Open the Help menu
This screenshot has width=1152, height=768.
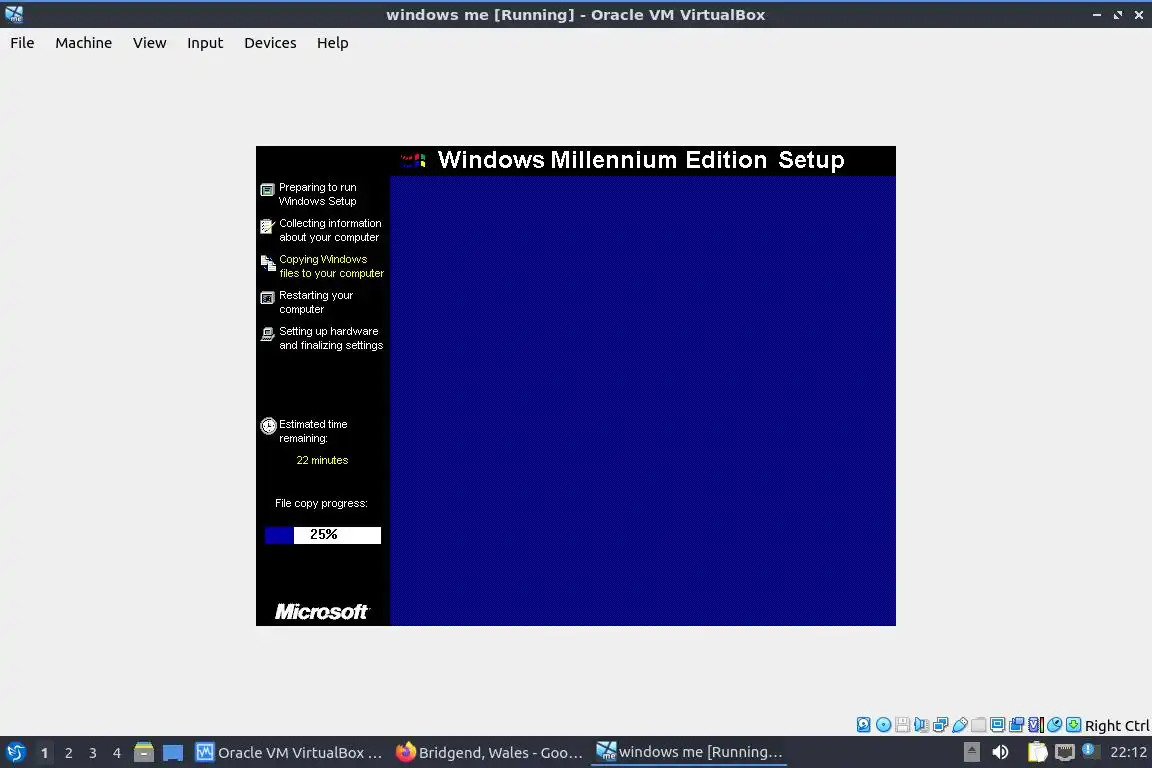pos(333,43)
